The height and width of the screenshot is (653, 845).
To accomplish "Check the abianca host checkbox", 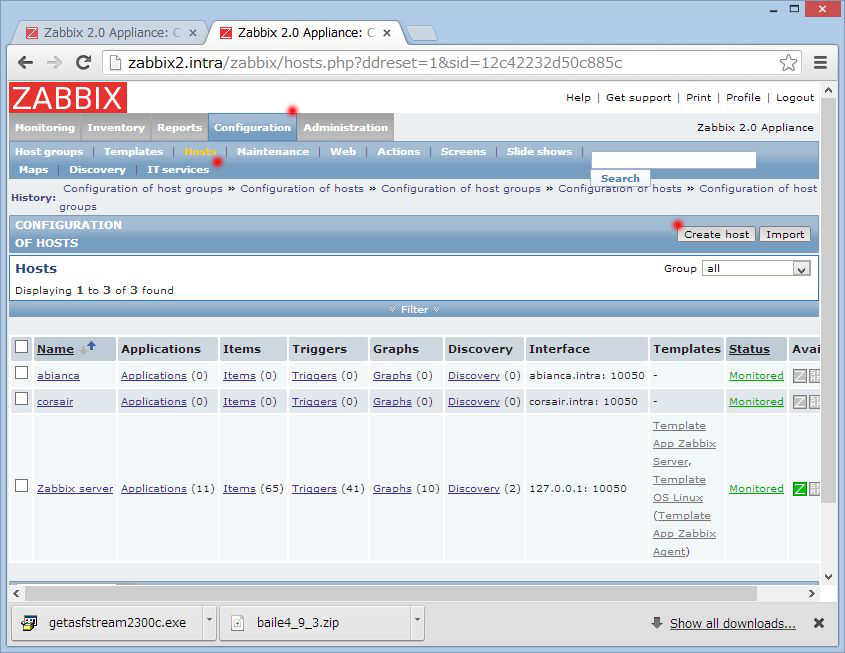I will (22, 372).
